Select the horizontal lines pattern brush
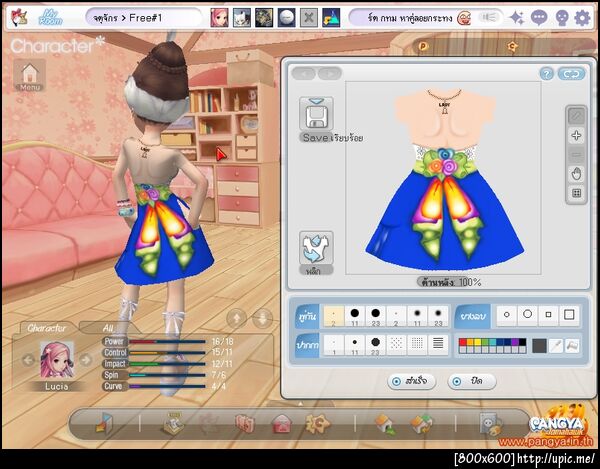Screen dimensions: 600x469 pos(438,345)
